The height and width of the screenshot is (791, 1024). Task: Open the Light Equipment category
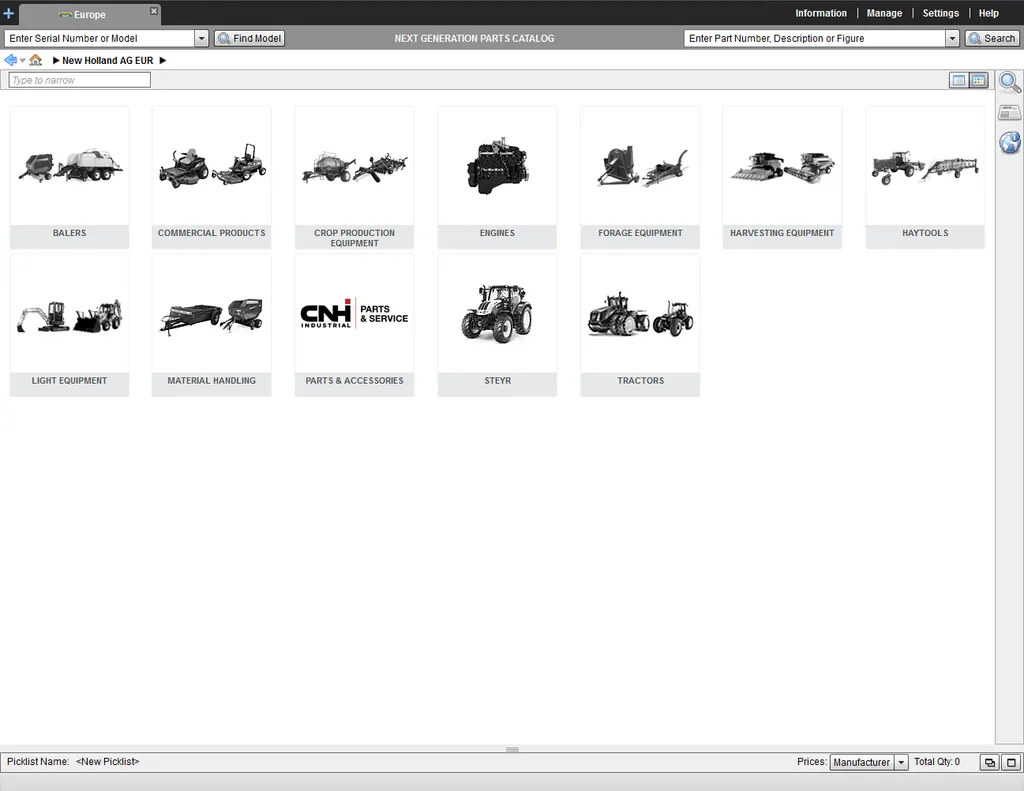[69, 325]
